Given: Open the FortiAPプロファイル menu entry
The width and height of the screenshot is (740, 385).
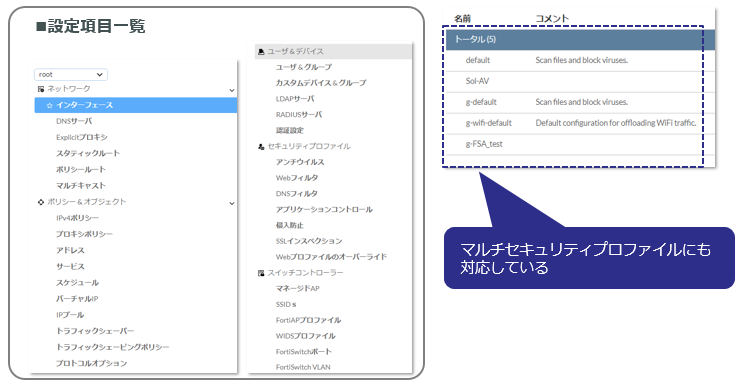Looking at the screenshot, I should (308, 320).
